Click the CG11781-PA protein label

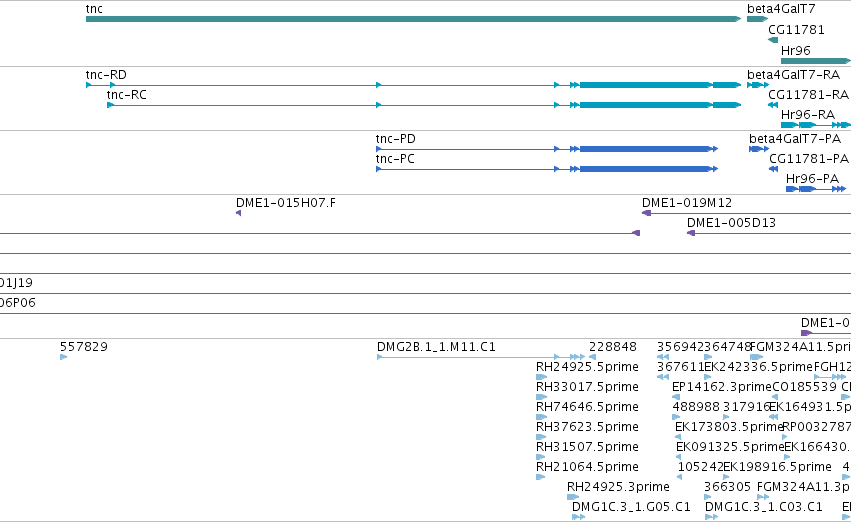tap(809, 159)
